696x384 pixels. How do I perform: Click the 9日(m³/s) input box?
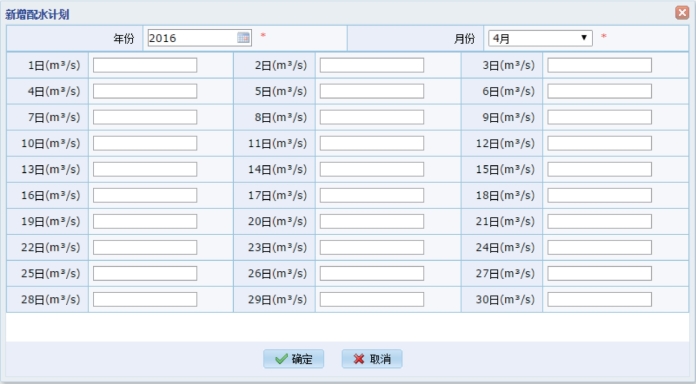(599, 117)
